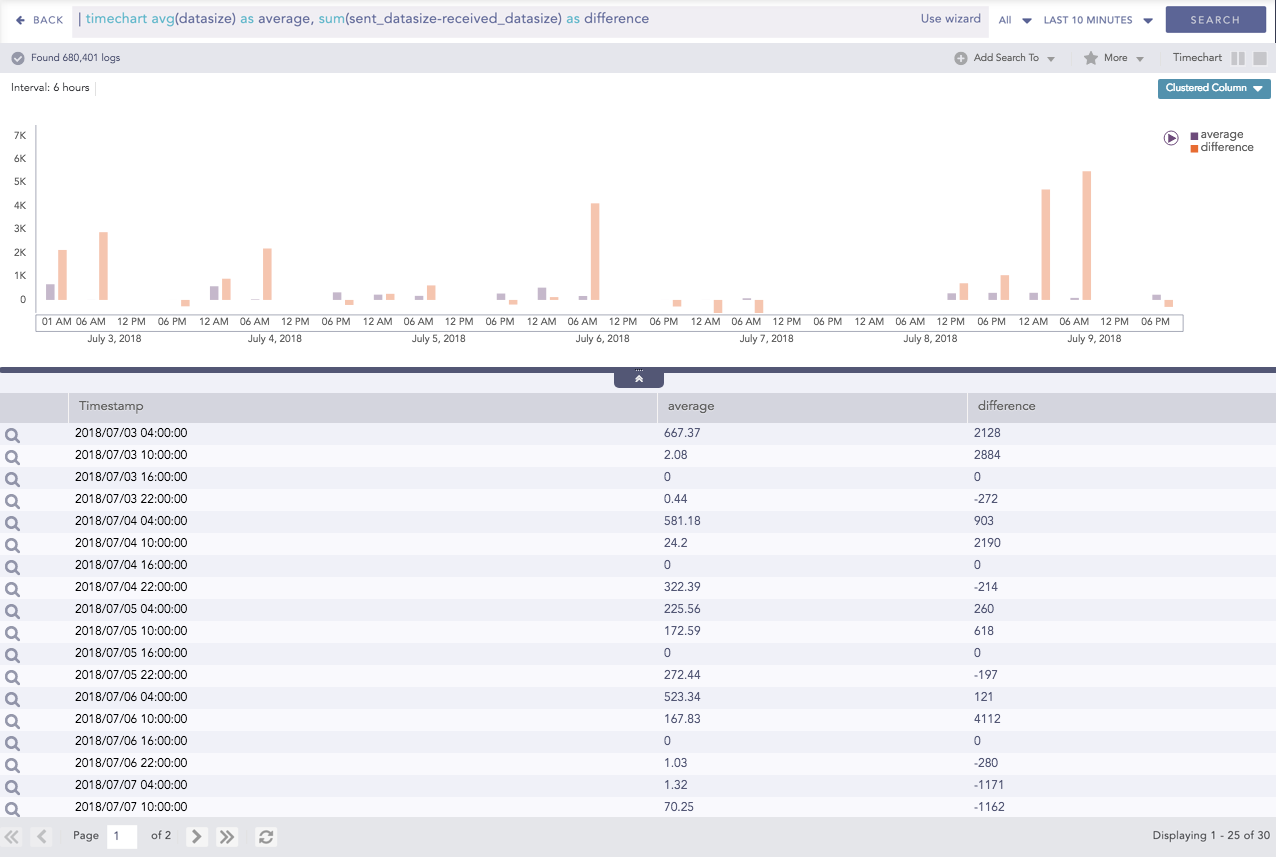Click the SEARCH button
Viewport: 1276px width, 857px height.
pos(1216,19)
